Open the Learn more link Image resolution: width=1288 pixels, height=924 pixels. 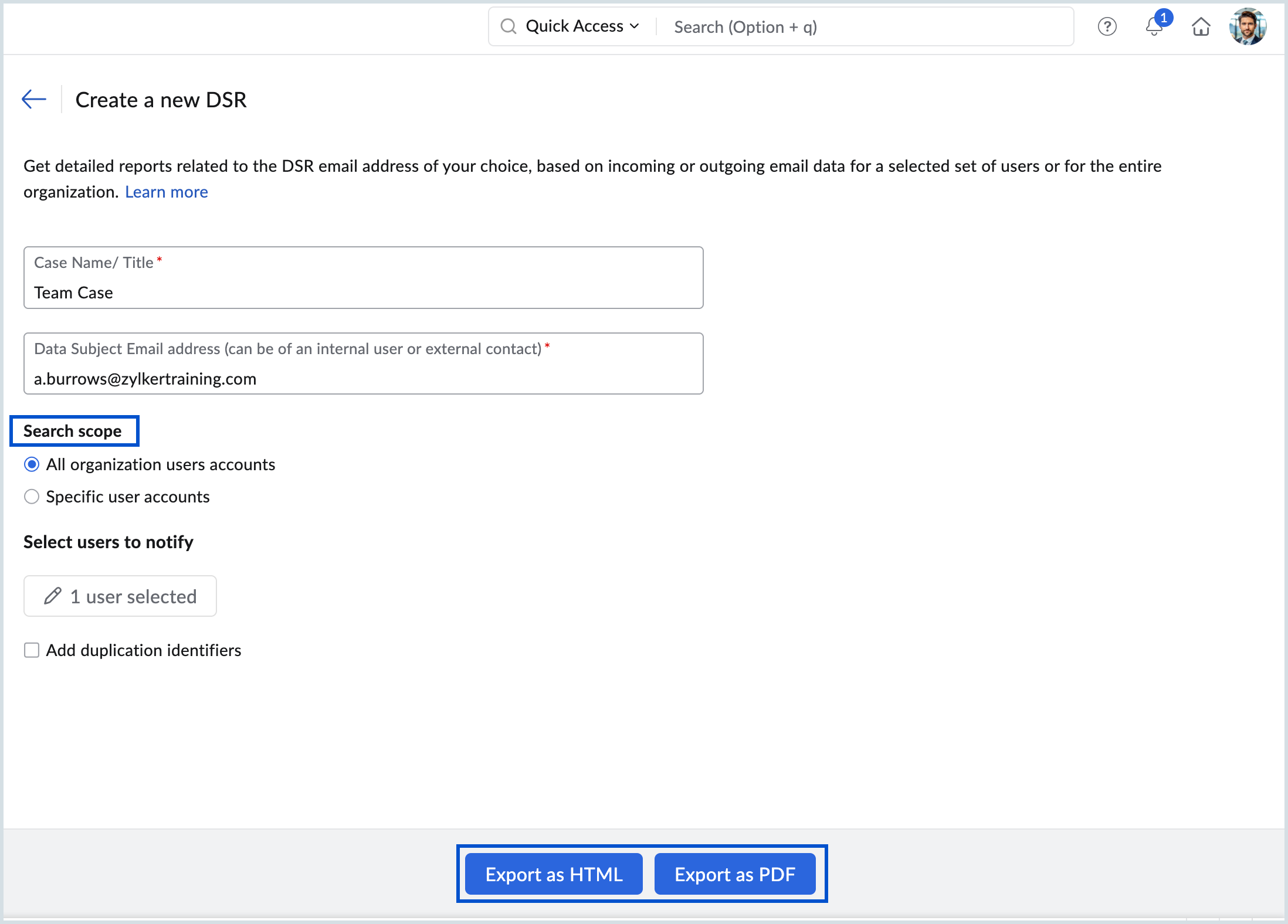point(166,192)
